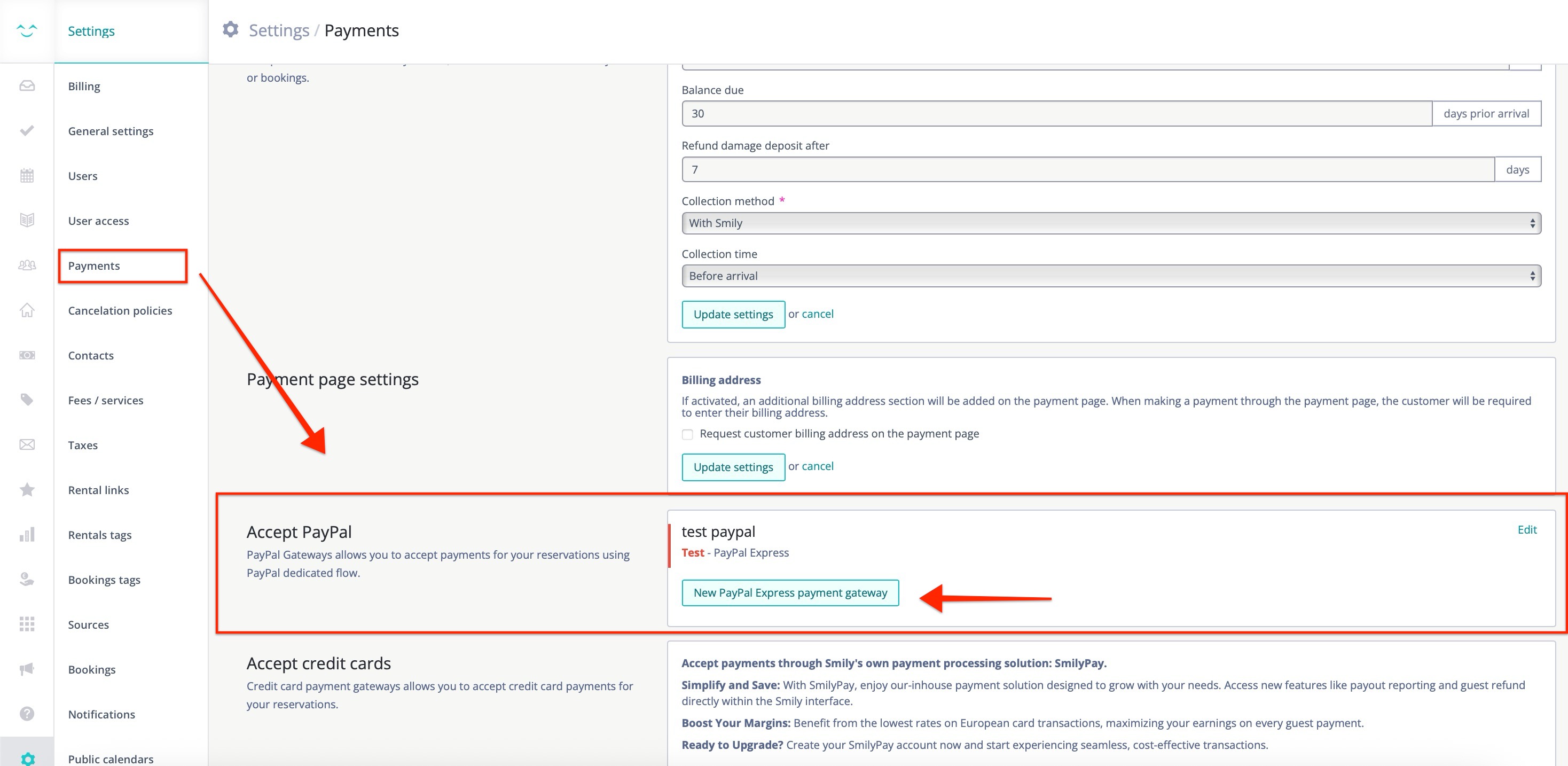Go to Fees / services settings
The width and height of the screenshot is (1568, 766).
click(x=105, y=400)
